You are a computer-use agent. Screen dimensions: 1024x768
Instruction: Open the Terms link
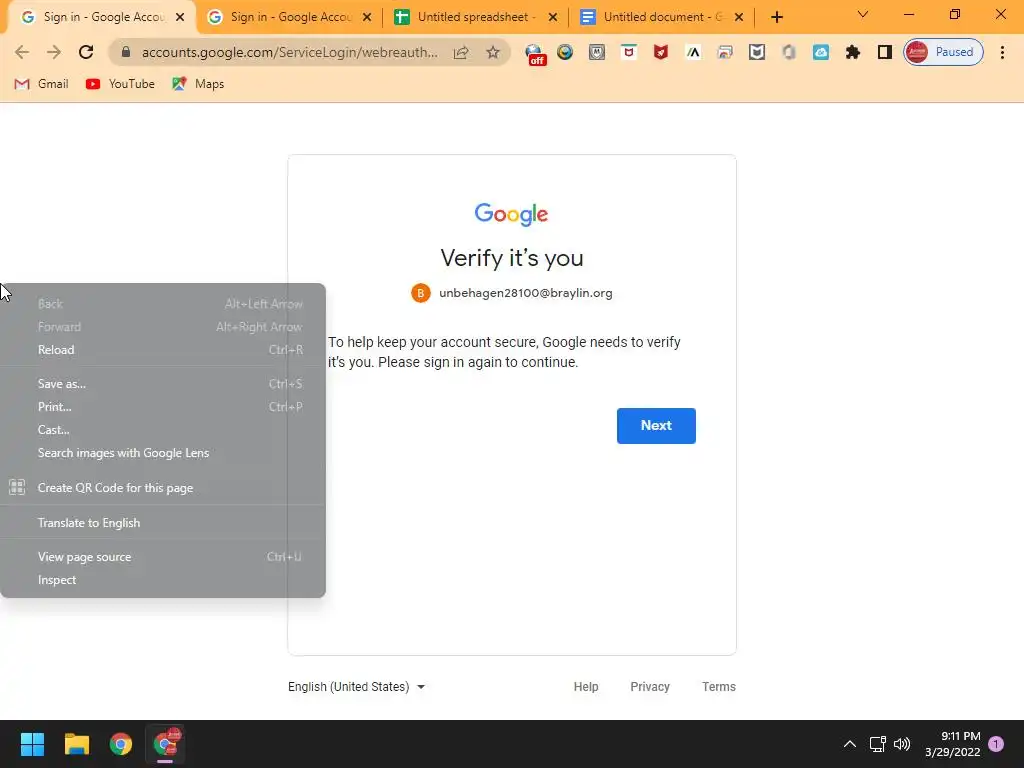[x=718, y=687]
